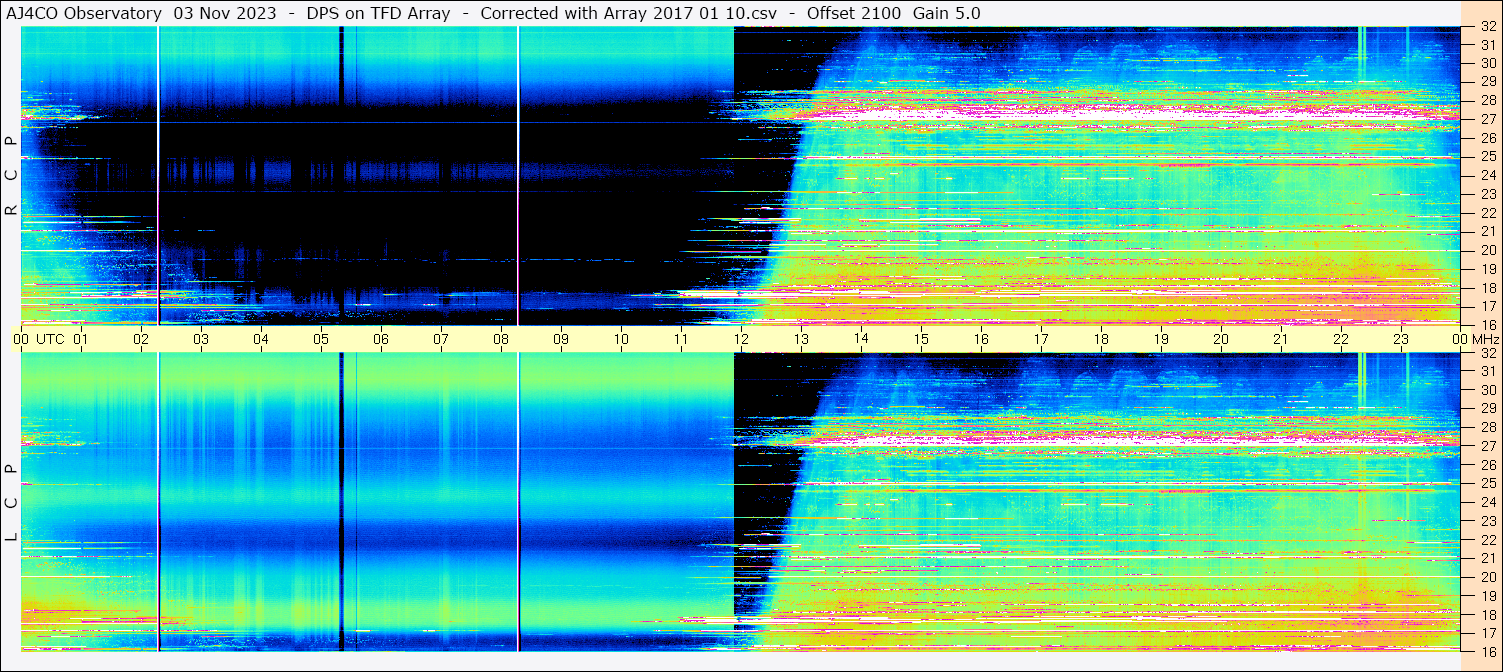
Task: Click the AJ4CO Observatory title text
Action: (x=83, y=13)
